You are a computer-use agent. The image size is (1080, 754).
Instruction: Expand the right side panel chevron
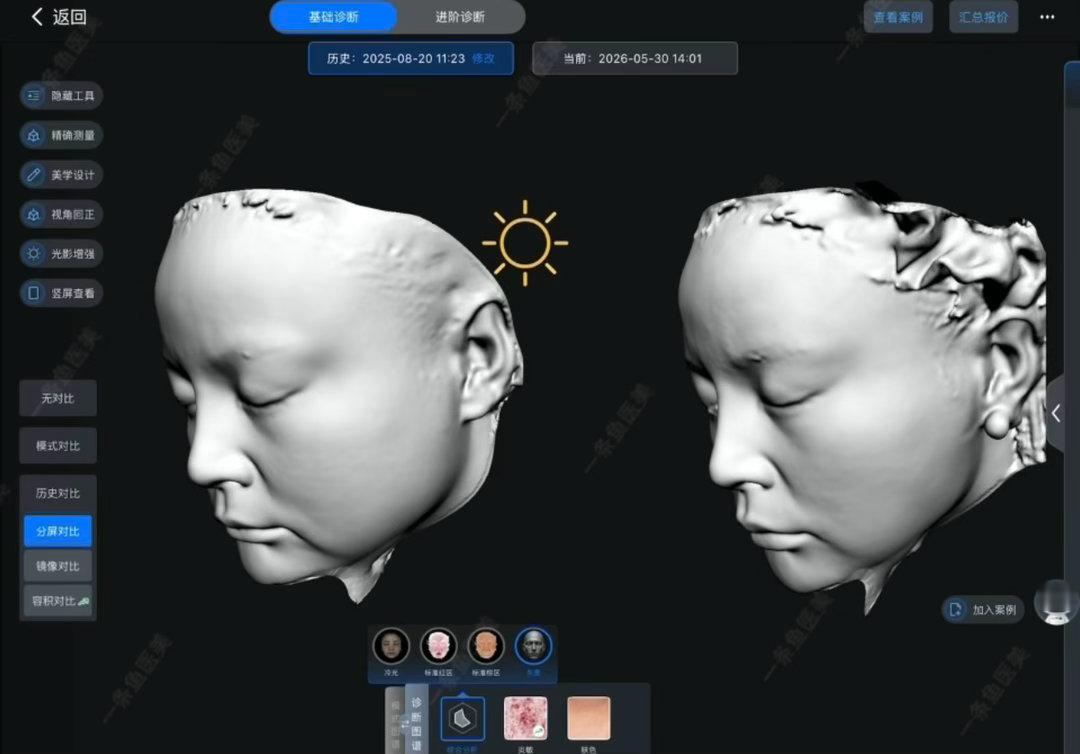[1057, 413]
